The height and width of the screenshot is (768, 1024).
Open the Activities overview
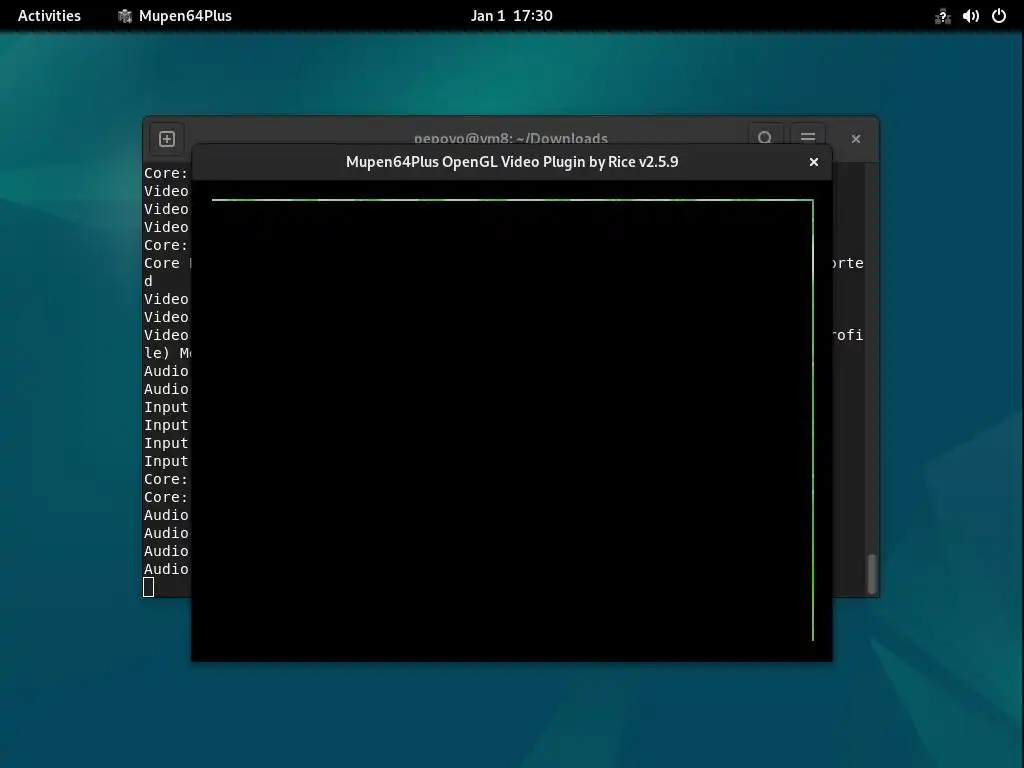coord(49,16)
